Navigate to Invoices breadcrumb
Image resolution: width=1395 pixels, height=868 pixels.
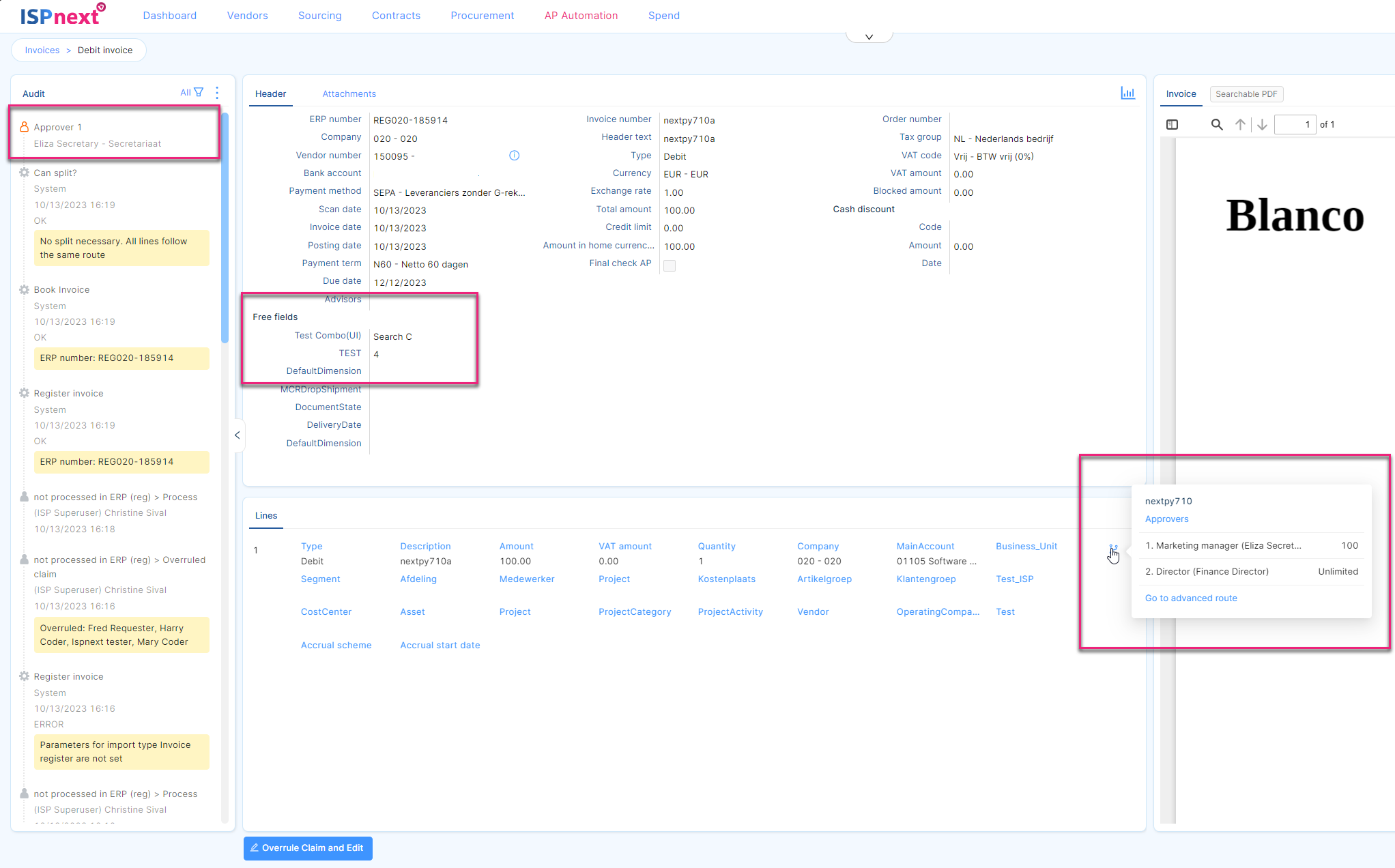pos(42,50)
